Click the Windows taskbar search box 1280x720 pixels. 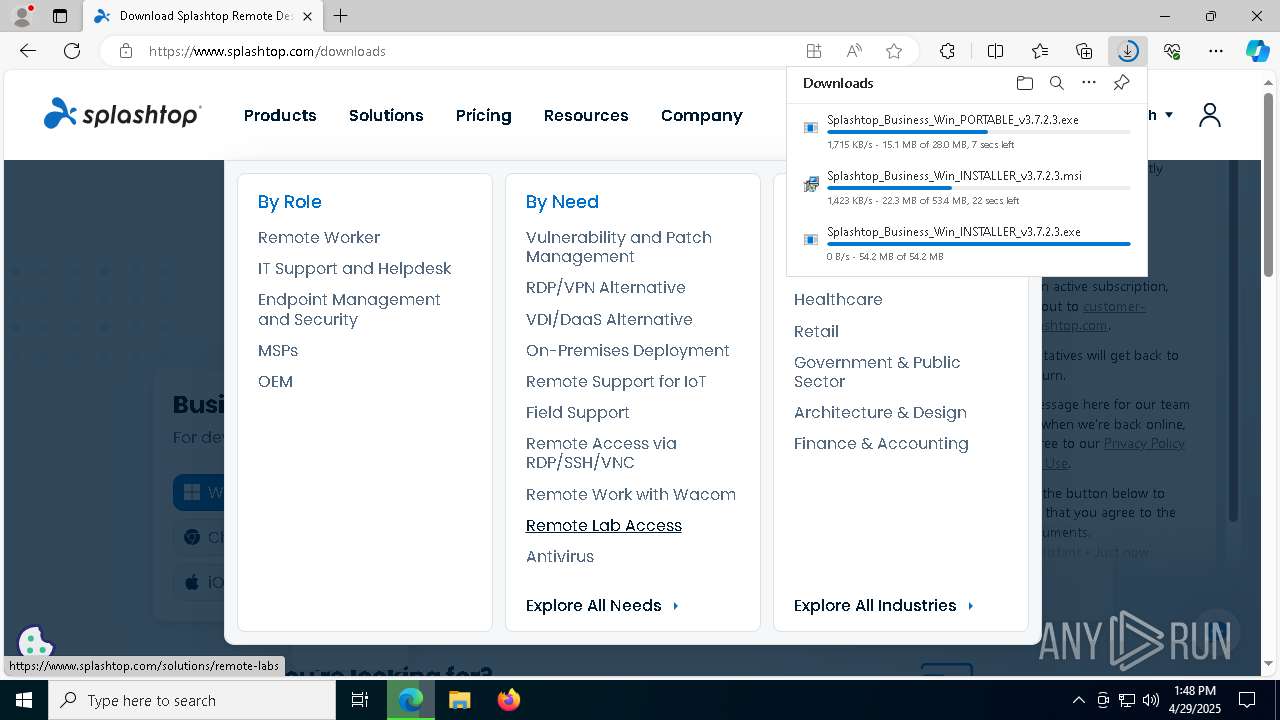(x=192, y=700)
